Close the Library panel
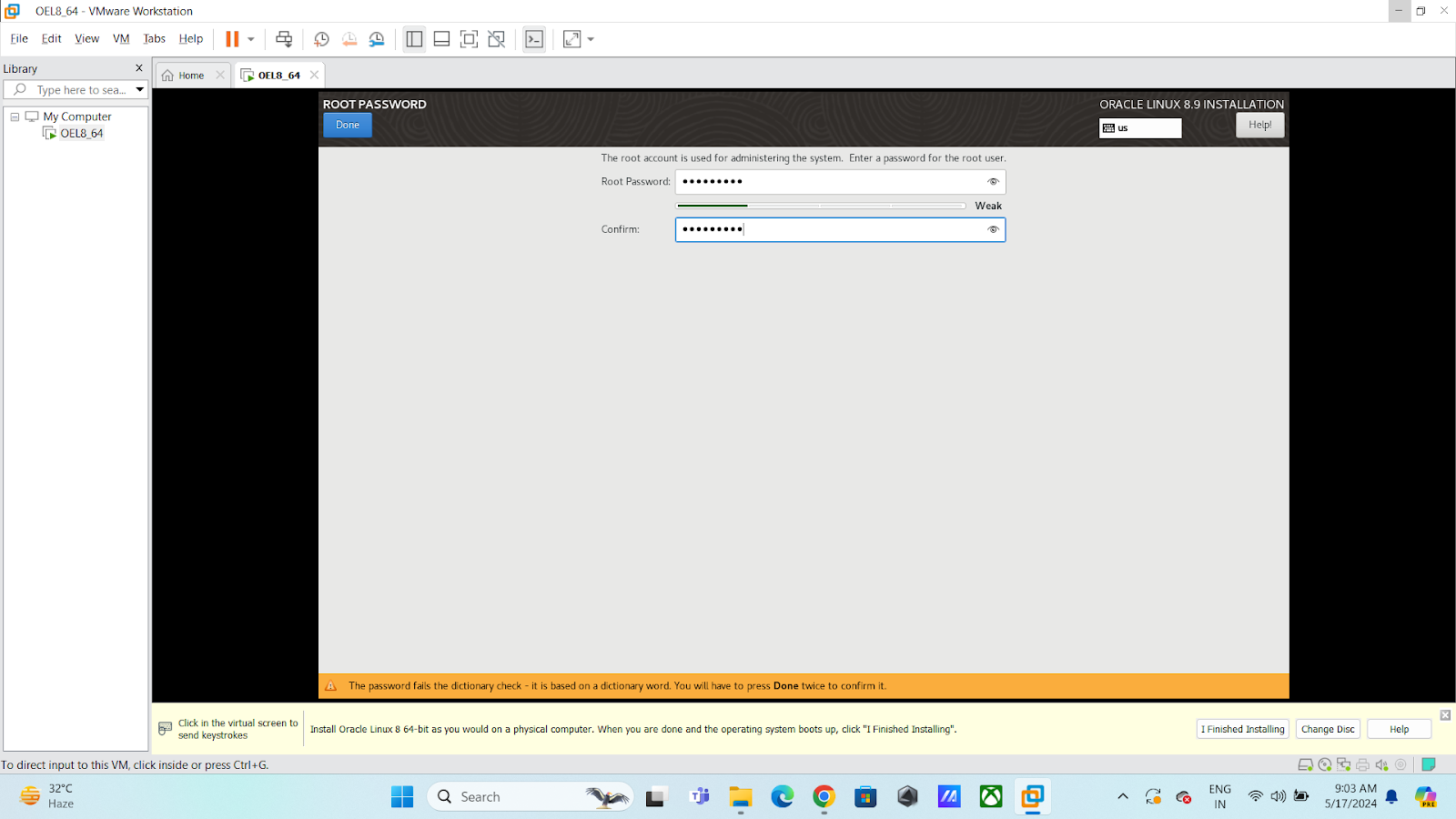The height and width of the screenshot is (819, 1456). (139, 68)
